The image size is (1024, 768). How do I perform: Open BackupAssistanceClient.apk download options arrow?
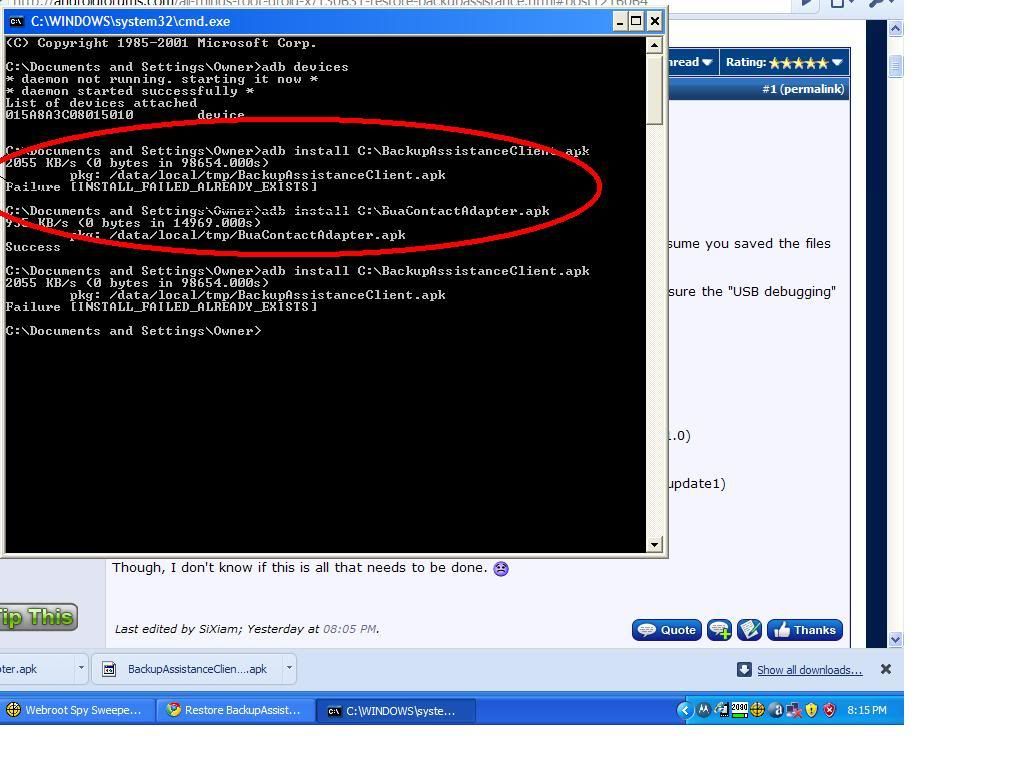[289, 669]
